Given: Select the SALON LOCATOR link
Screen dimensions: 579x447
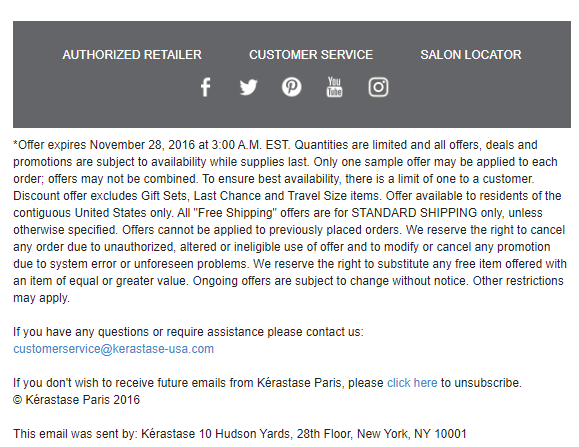Looking at the screenshot, I should point(471,55).
